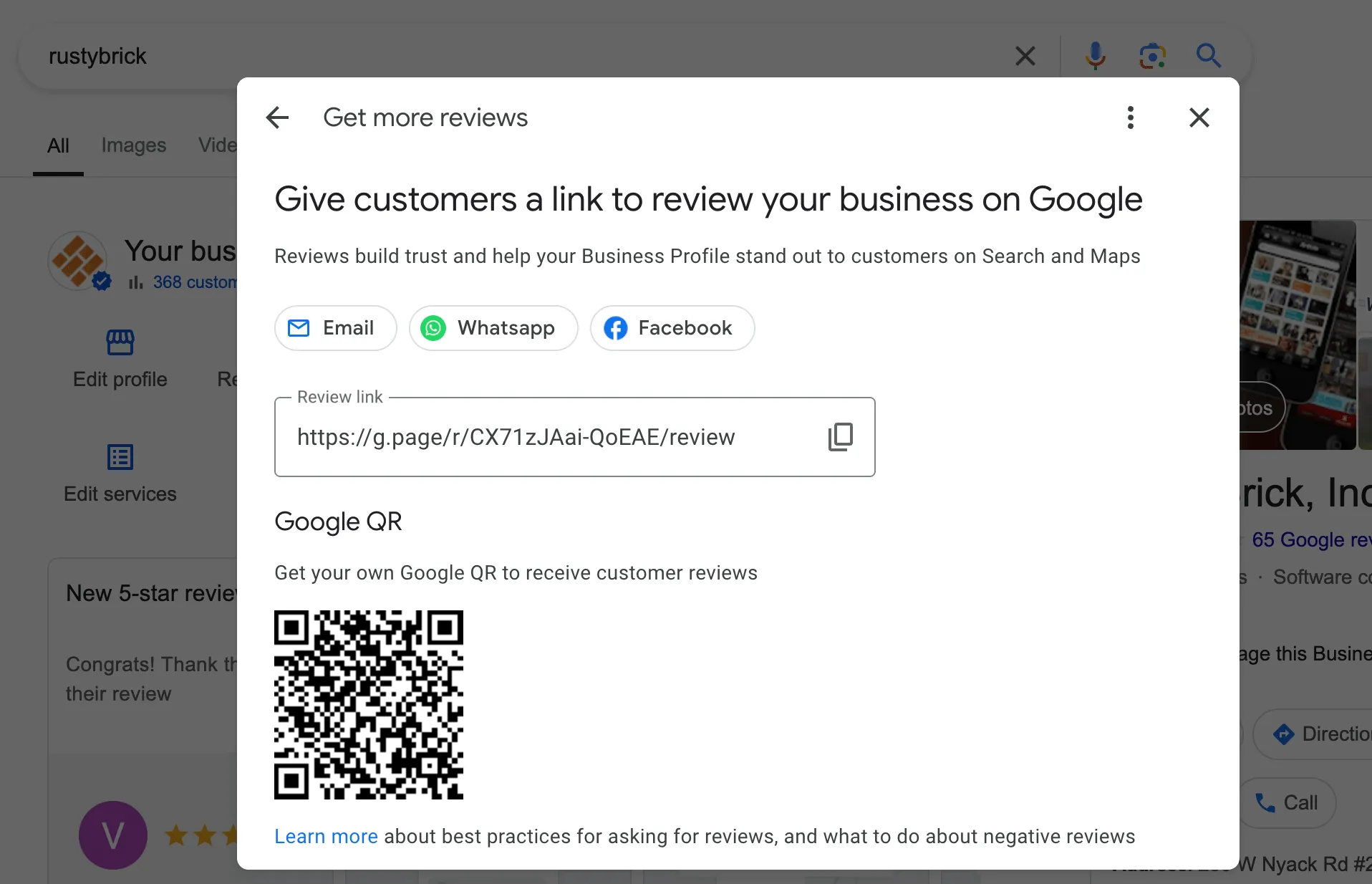Open Google Lens image search

click(x=1151, y=56)
